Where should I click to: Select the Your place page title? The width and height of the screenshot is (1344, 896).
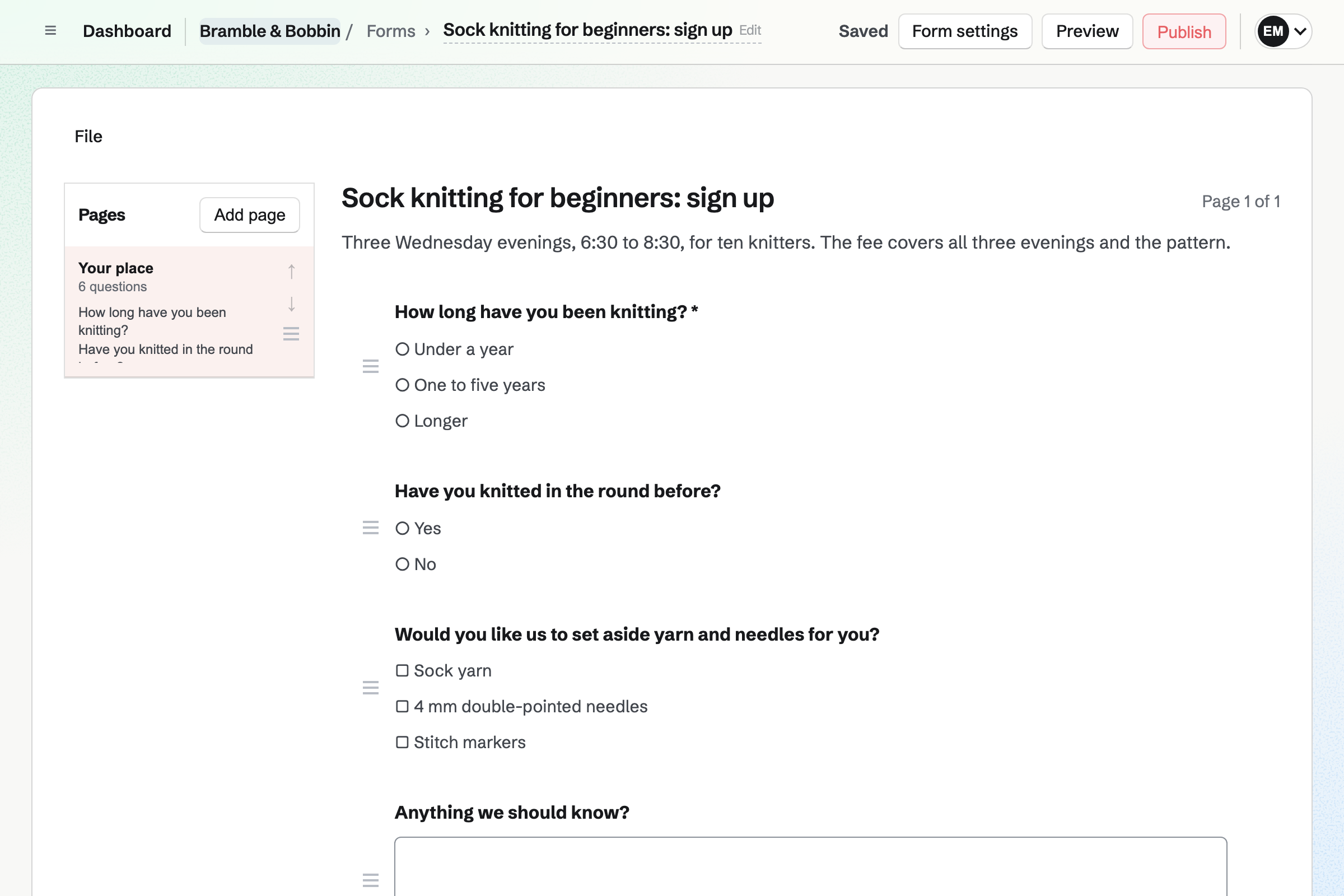116,268
